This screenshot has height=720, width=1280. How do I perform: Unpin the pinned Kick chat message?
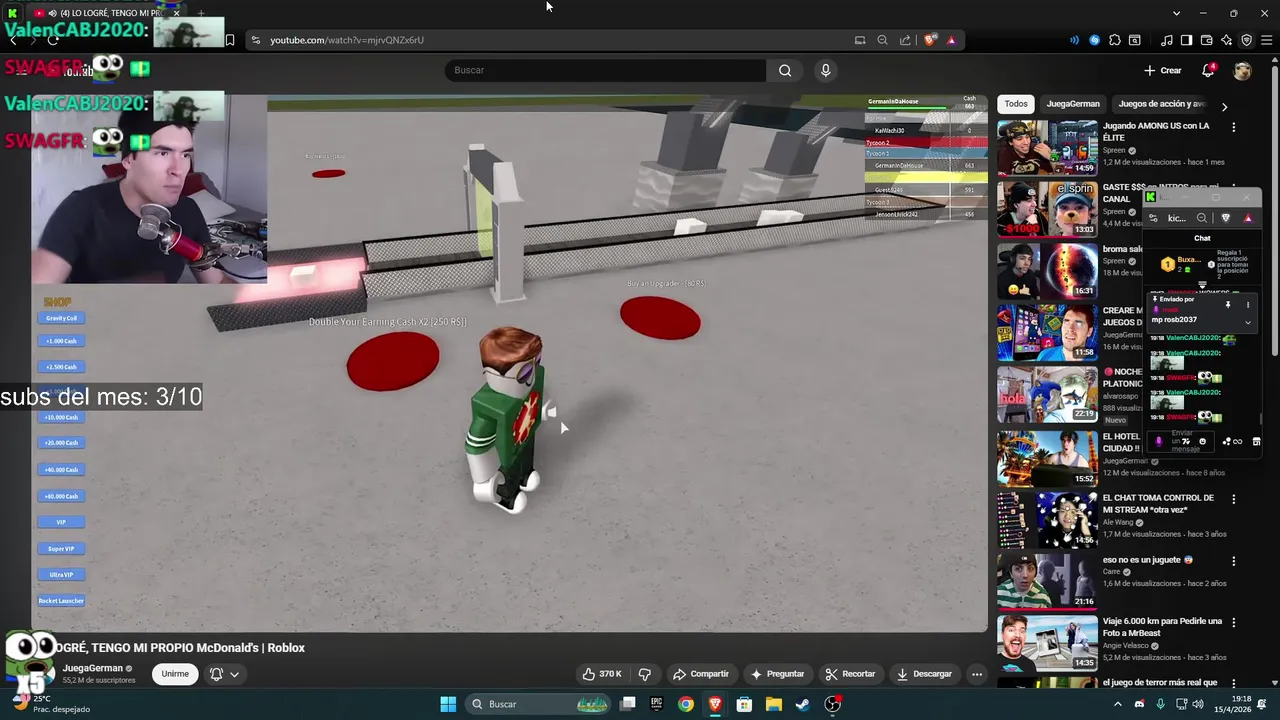(x=1228, y=305)
